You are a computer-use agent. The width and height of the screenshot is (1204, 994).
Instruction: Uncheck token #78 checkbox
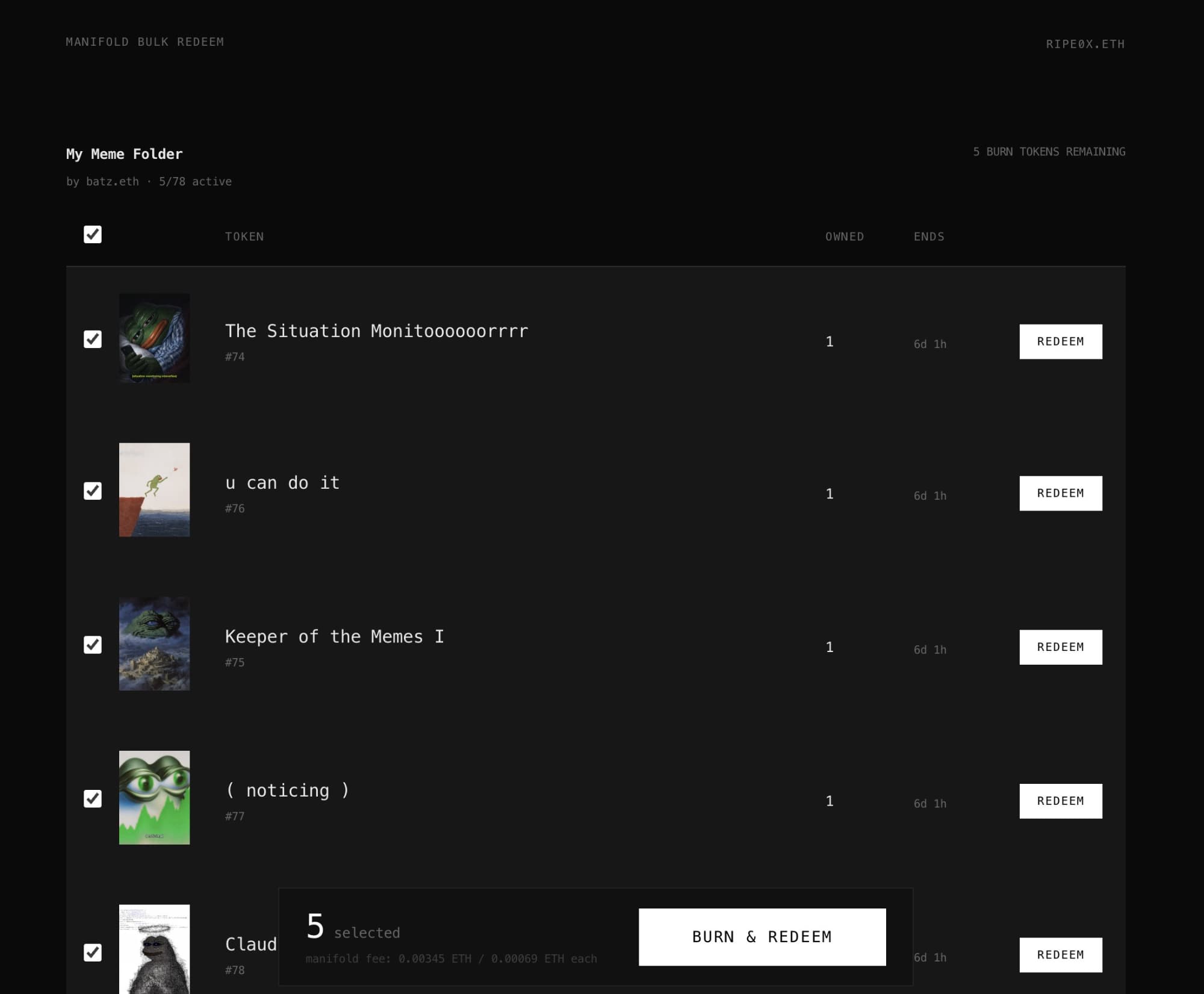coord(93,952)
